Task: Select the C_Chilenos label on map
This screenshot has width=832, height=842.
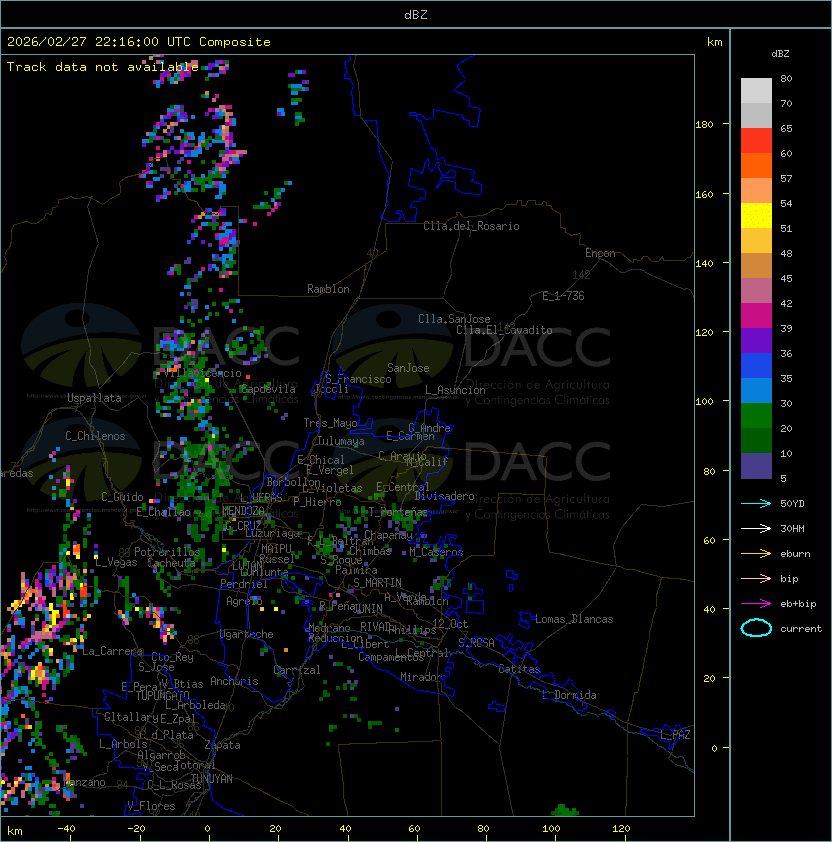Action: tap(95, 436)
